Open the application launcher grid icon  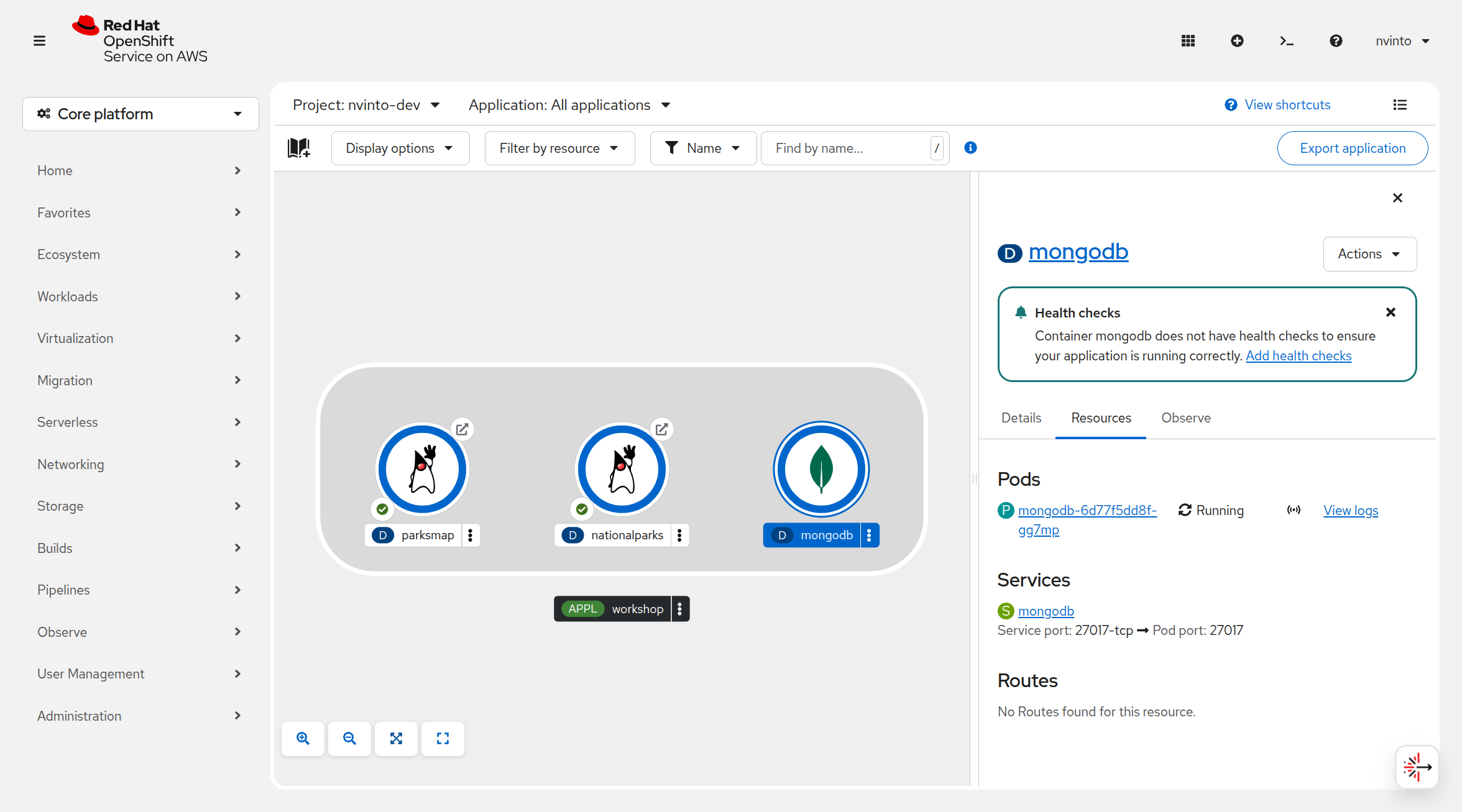(1188, 41)
